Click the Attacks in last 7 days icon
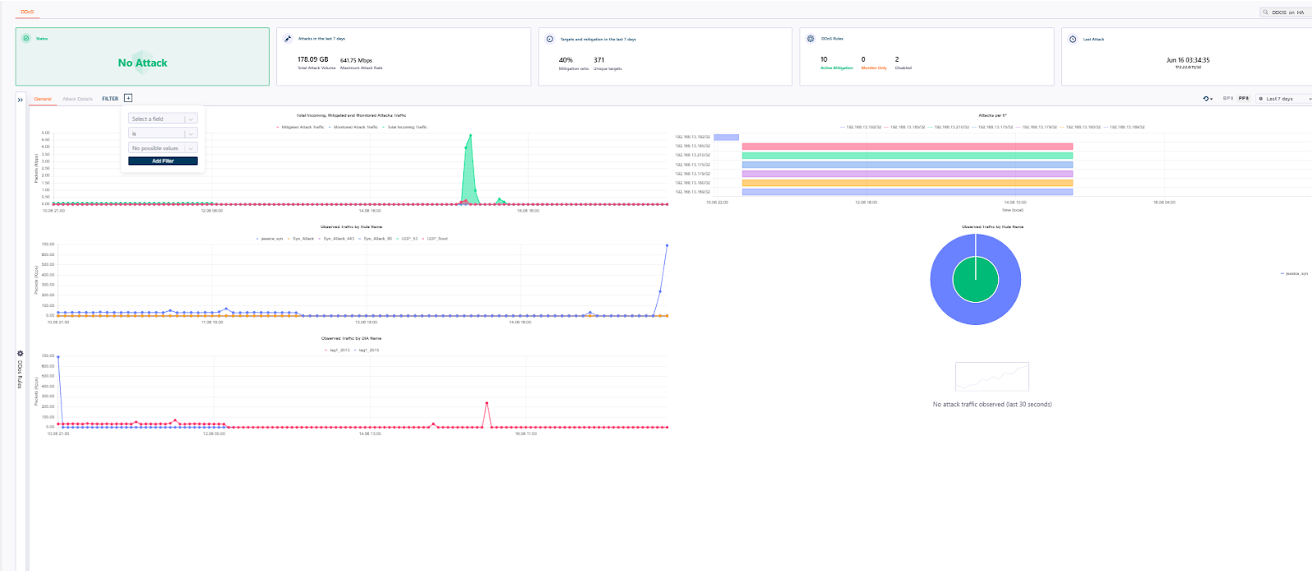The image size is (1312, 572). click(x=288, y=39)
